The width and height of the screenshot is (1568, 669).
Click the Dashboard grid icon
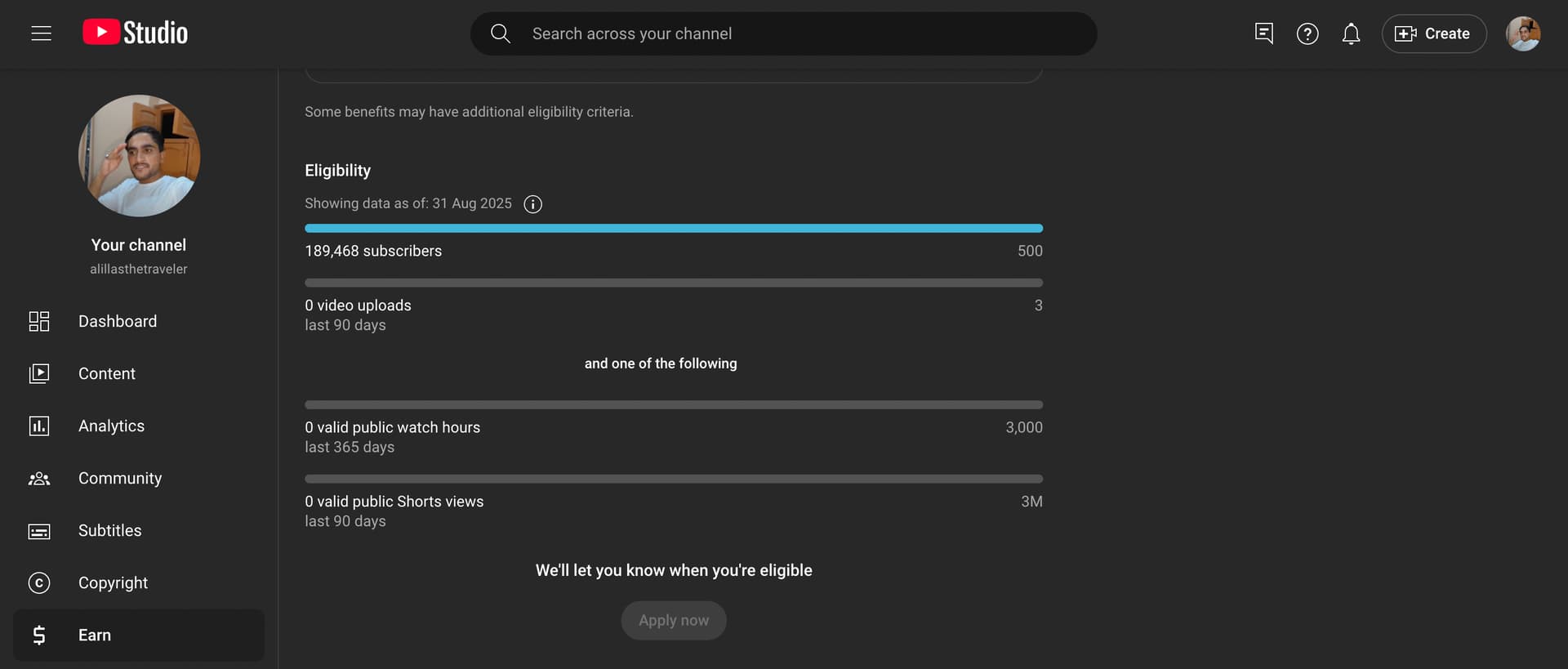click(x=39, y=321)
